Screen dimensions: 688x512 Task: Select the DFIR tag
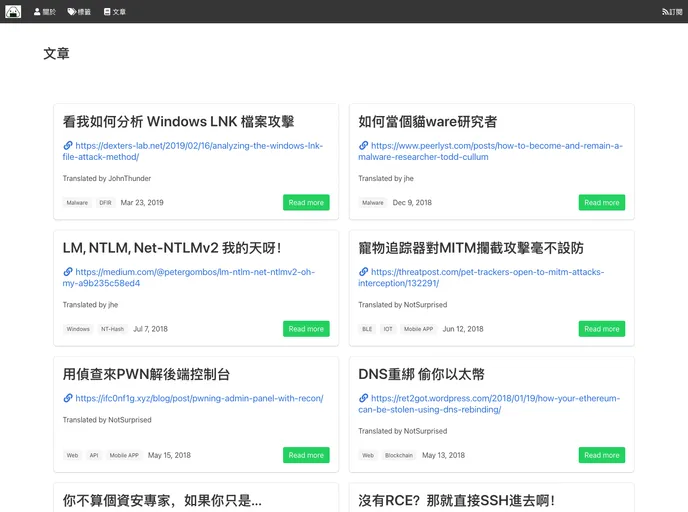(x=105, y=203)
